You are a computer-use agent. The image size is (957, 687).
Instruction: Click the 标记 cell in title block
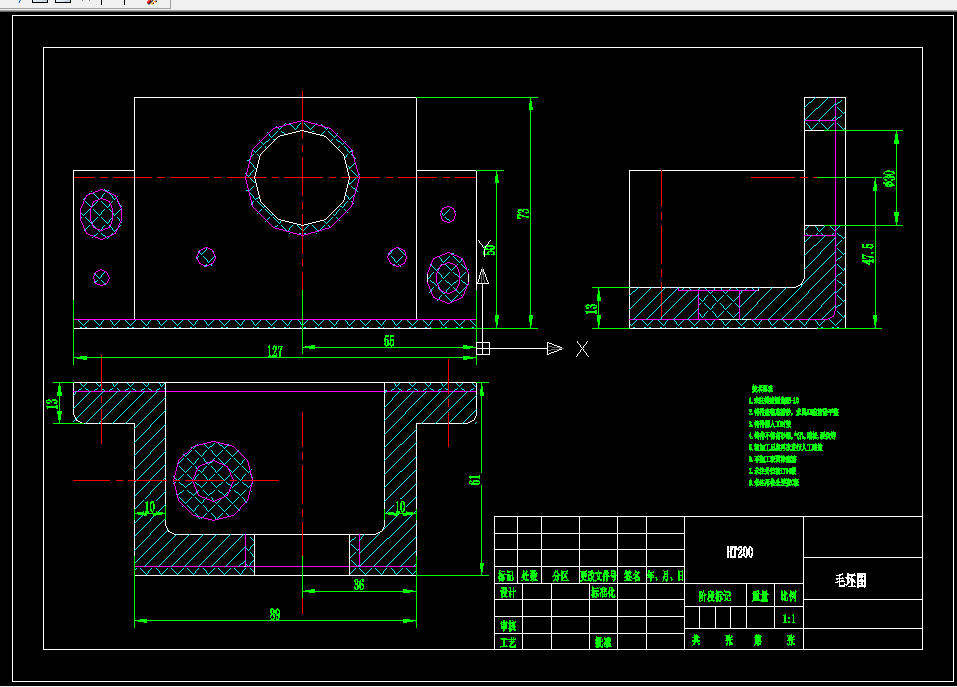(506, 575)
